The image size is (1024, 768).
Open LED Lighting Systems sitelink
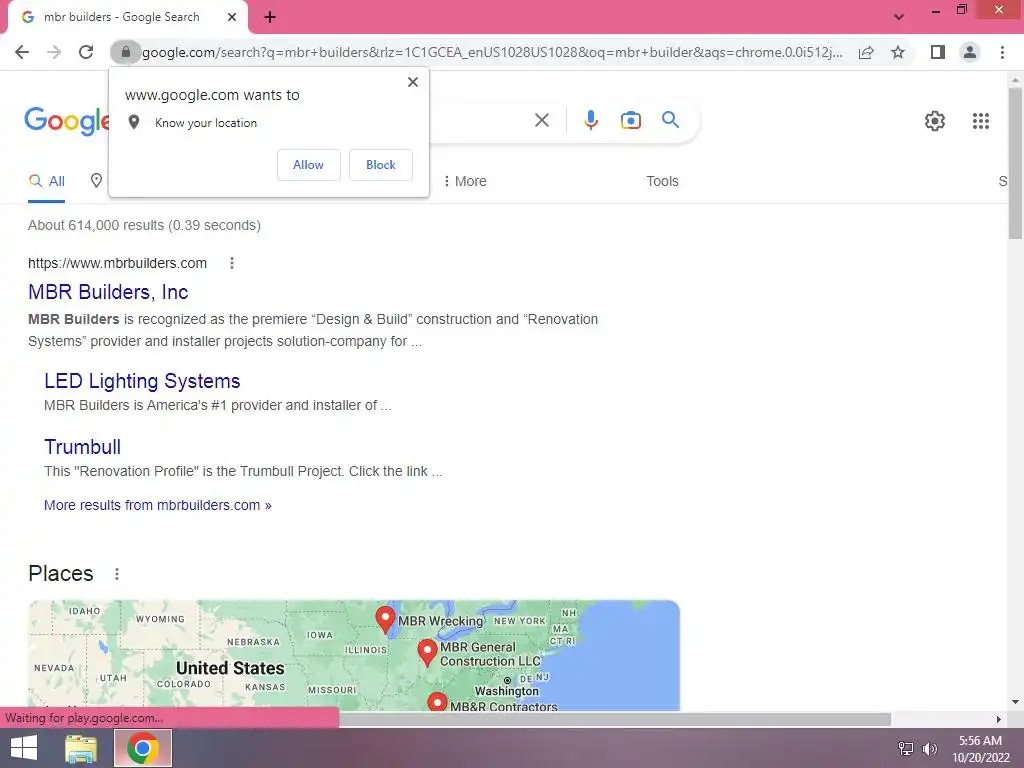click(142, 381)
